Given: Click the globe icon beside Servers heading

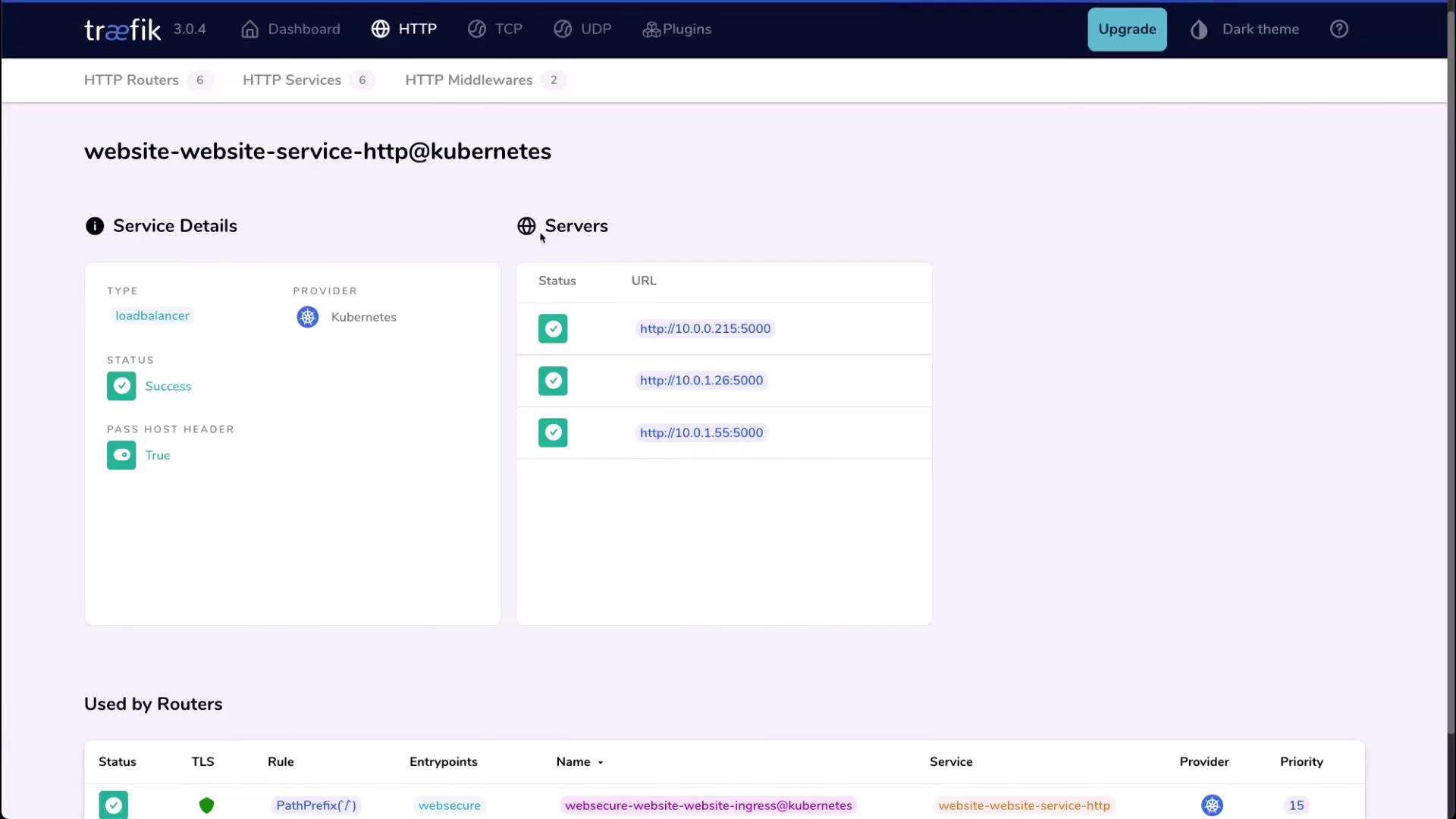Looking at the screenshot, I should pos(526,226).
